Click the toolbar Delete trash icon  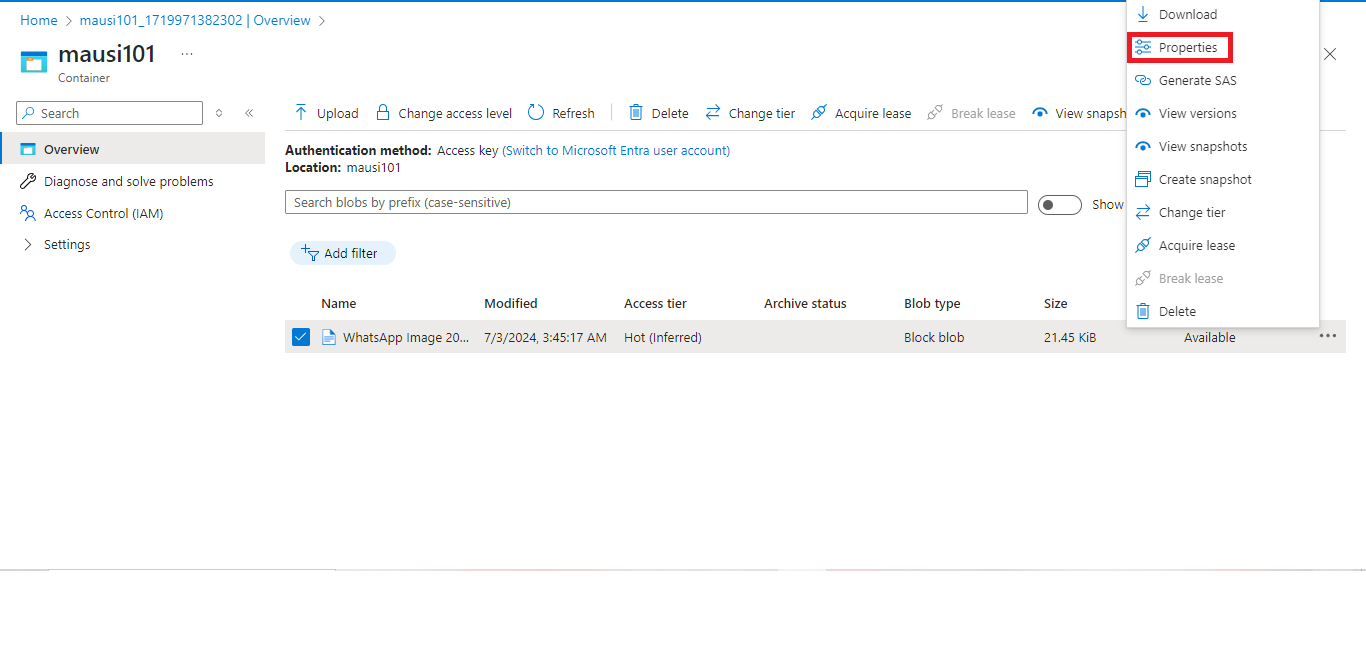pos(636,113)
